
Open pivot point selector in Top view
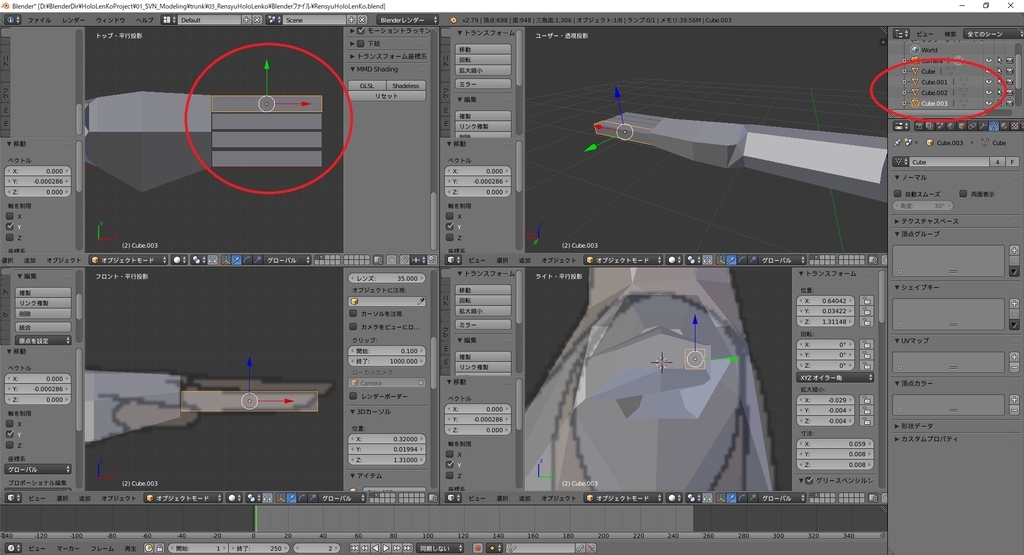coord(197,260)
